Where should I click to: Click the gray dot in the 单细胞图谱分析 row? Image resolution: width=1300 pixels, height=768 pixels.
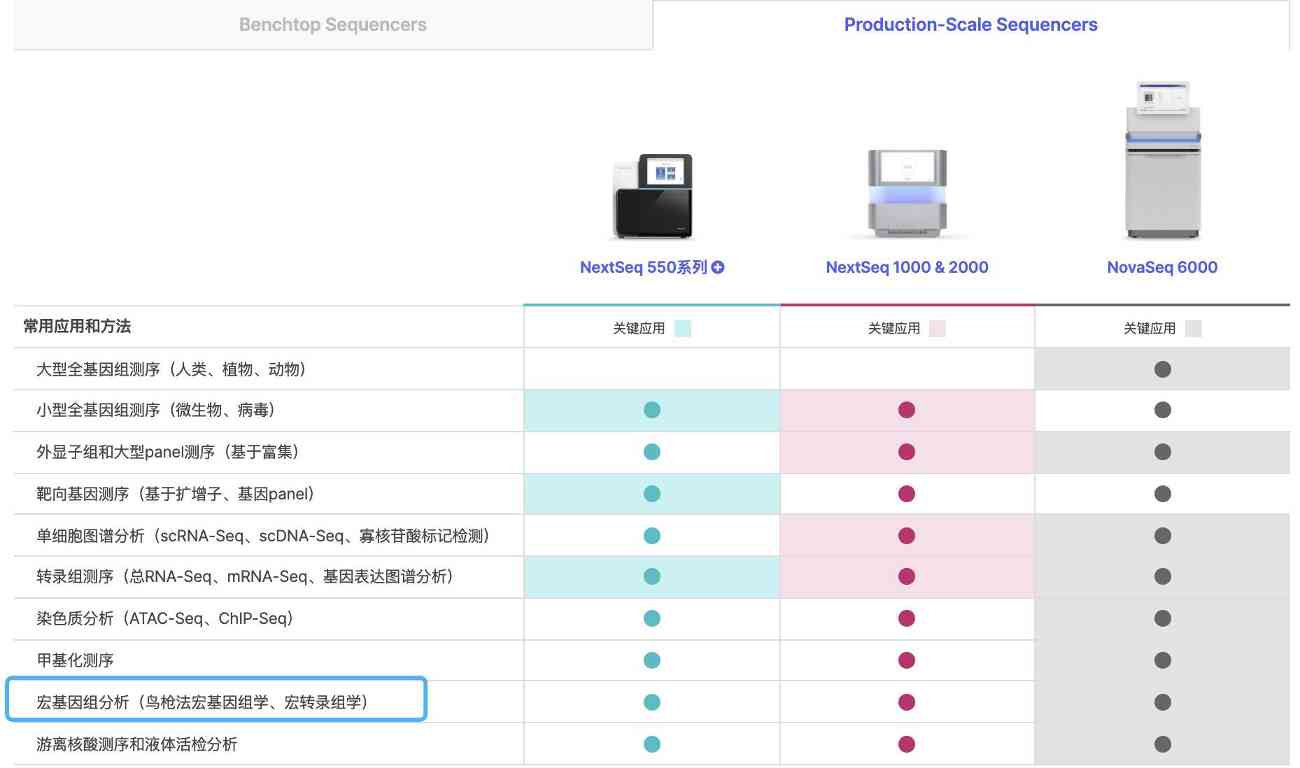coord(1162,536)
